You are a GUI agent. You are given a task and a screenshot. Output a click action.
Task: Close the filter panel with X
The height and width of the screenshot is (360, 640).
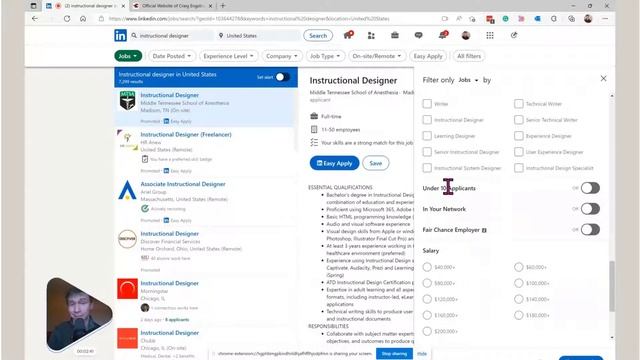[603, 78]
